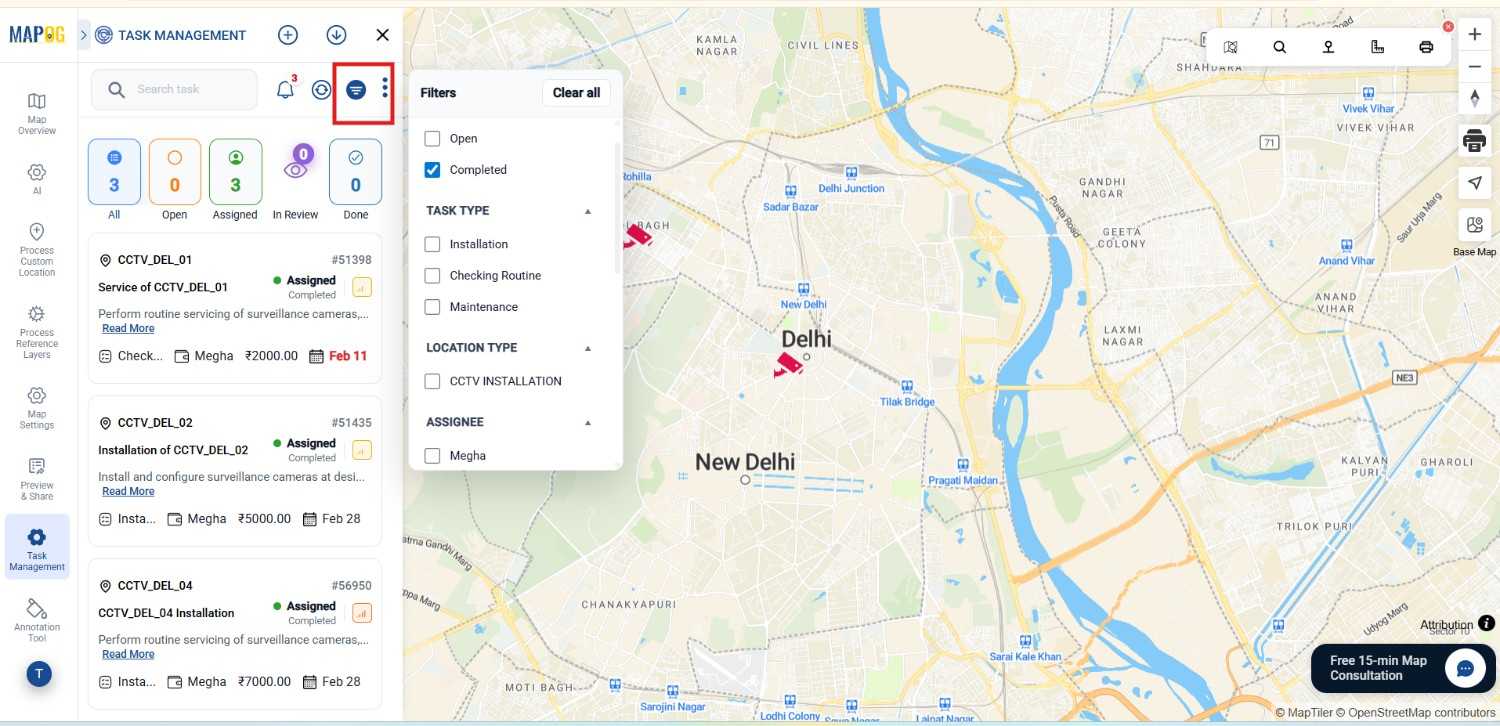Open Map Settings from the left sidebar
Viewport: 1500px width, 726px height.
point(37,406)
